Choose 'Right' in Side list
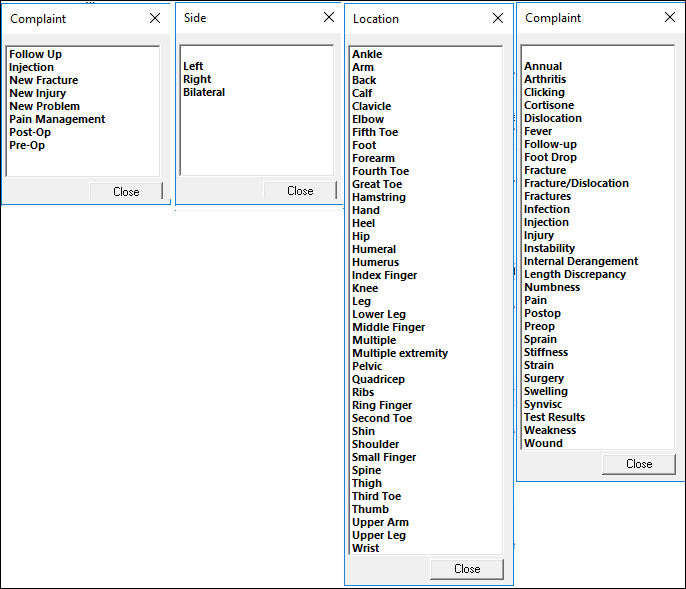Viewport: 686px width, 589px height. point(197,79)
